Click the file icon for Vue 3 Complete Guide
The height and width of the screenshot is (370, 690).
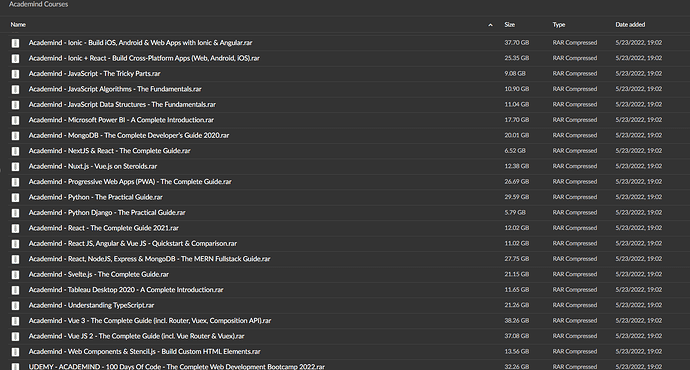(15, 321)
